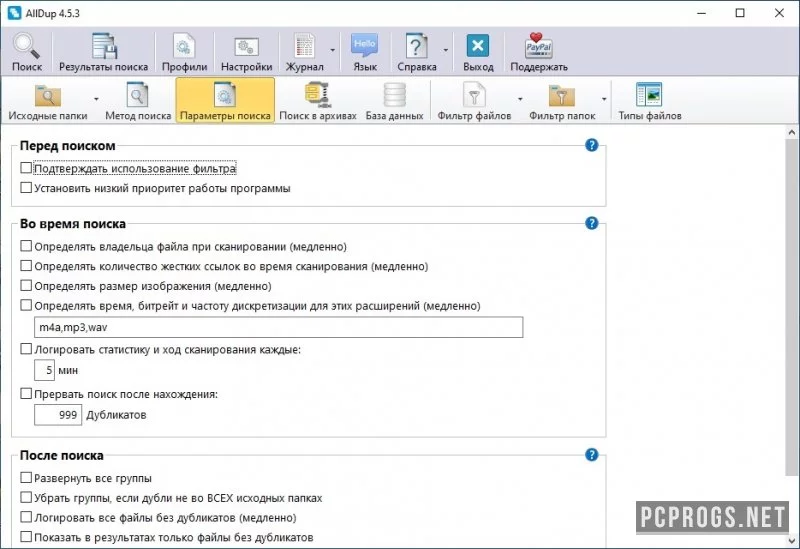800x549 pixels.
Task: Open Типы файлов section
Action: click(649, 101)
